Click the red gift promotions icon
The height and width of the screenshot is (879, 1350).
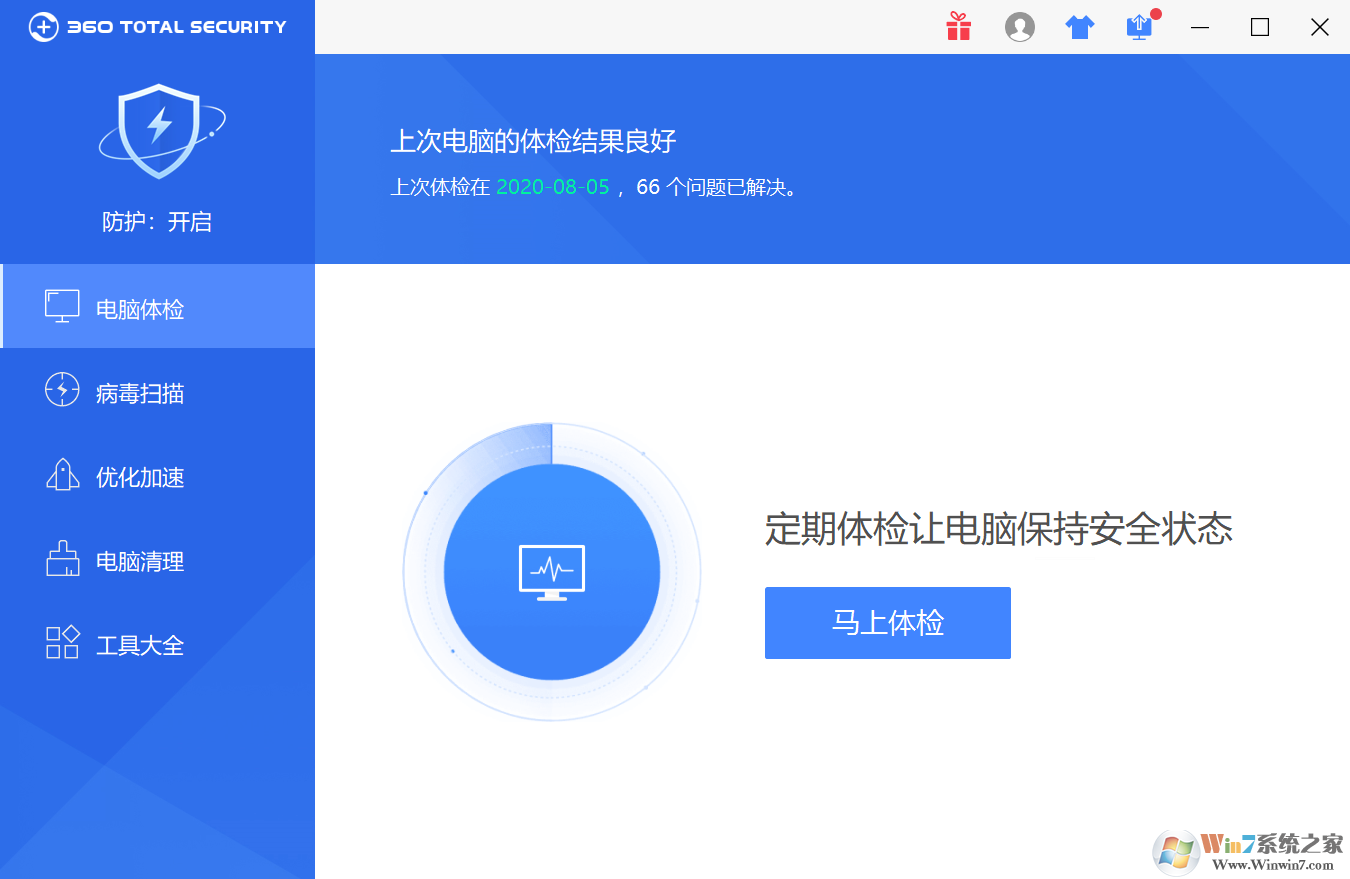[958, 27]
